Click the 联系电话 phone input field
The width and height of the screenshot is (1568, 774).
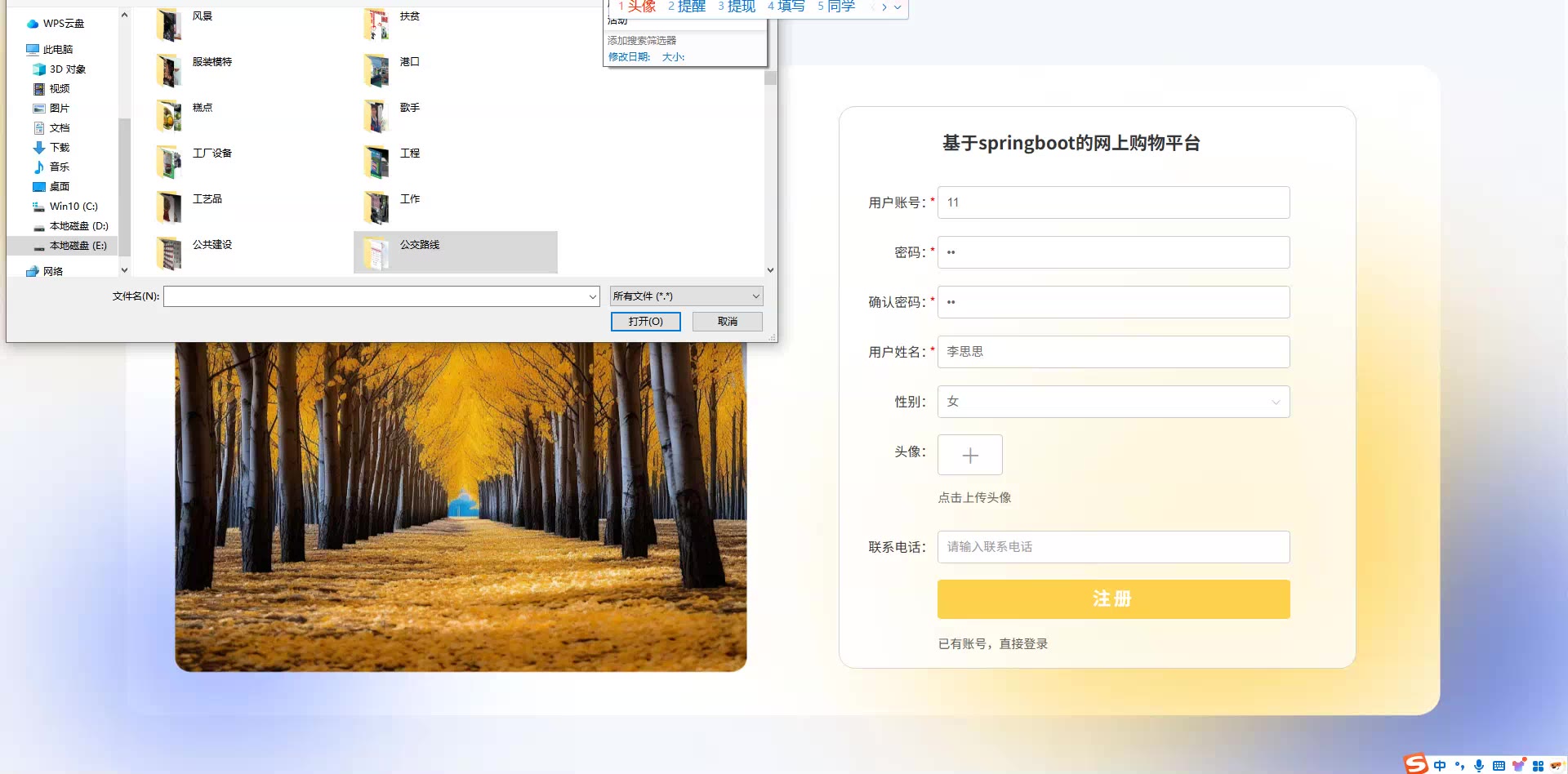point(1114,547)
